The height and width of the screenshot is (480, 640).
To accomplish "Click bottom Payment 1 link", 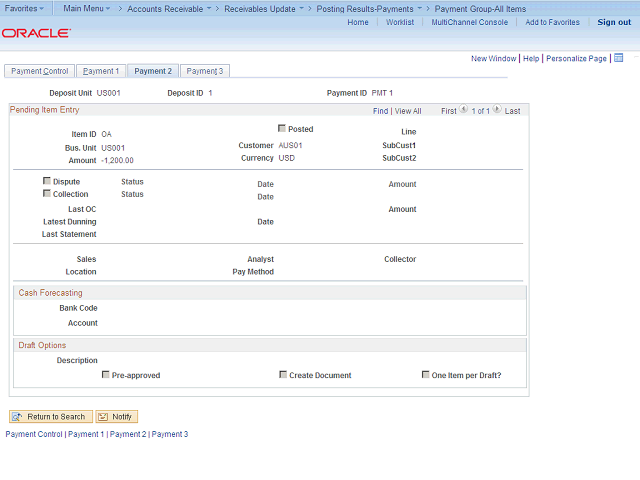I will 86,434.
